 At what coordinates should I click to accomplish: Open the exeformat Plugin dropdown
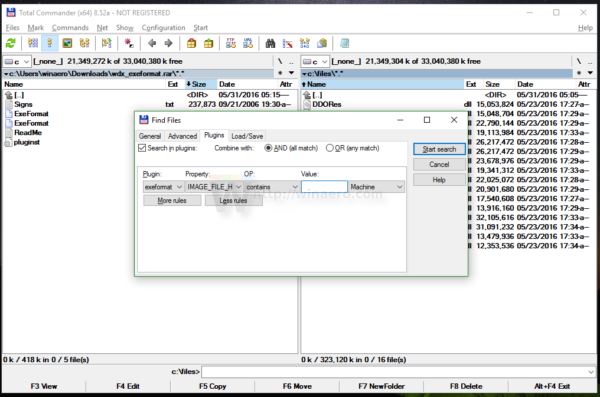163,187
